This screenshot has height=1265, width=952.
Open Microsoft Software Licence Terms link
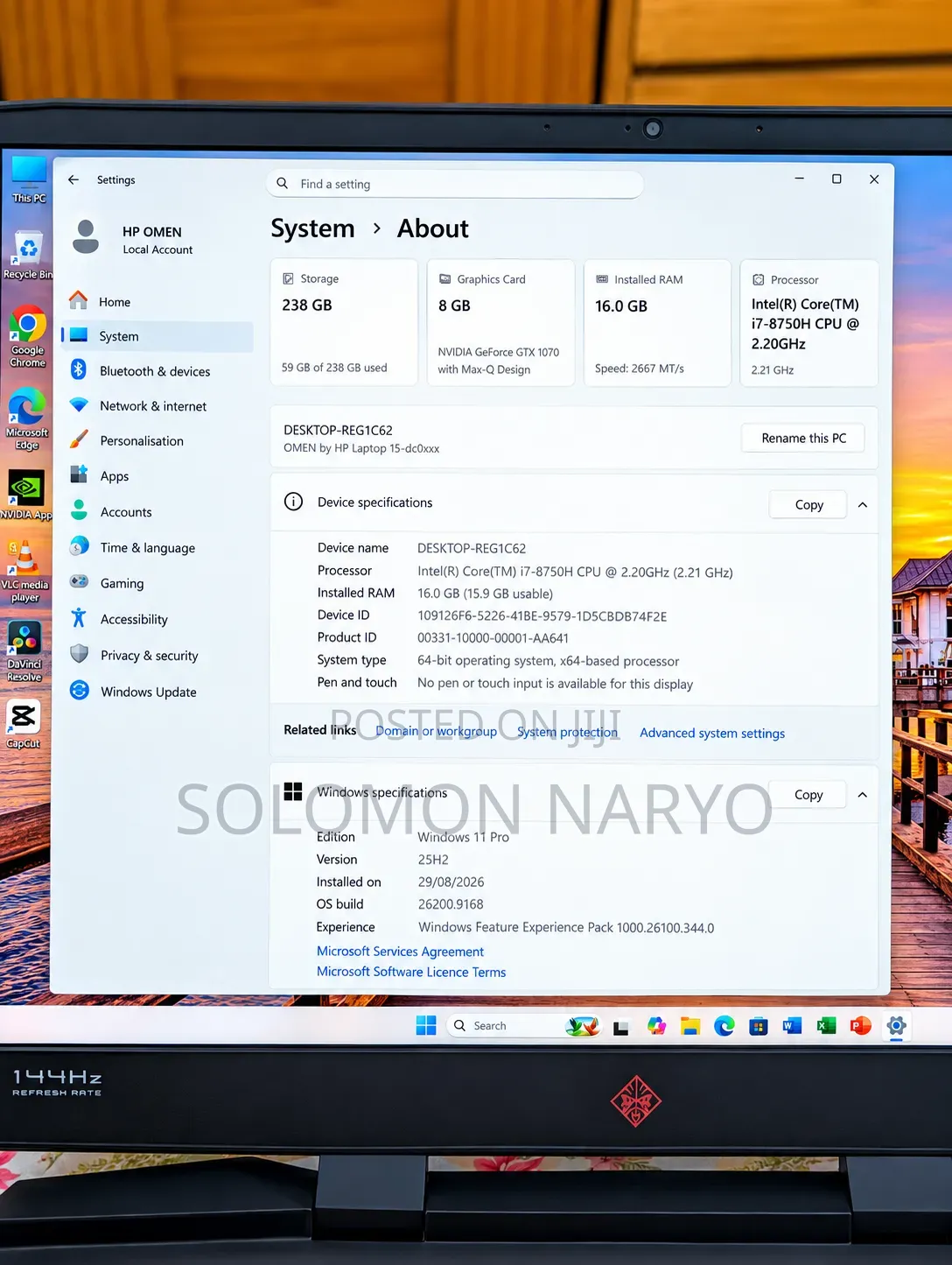pos(411,972)
